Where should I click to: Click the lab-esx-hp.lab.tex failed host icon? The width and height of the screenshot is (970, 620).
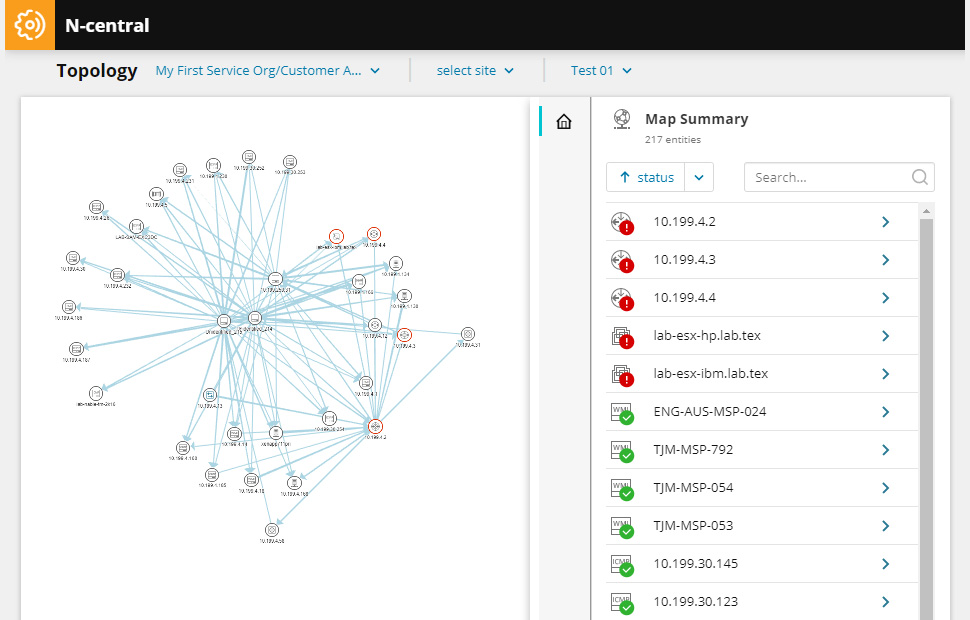[x=622, y=337]
